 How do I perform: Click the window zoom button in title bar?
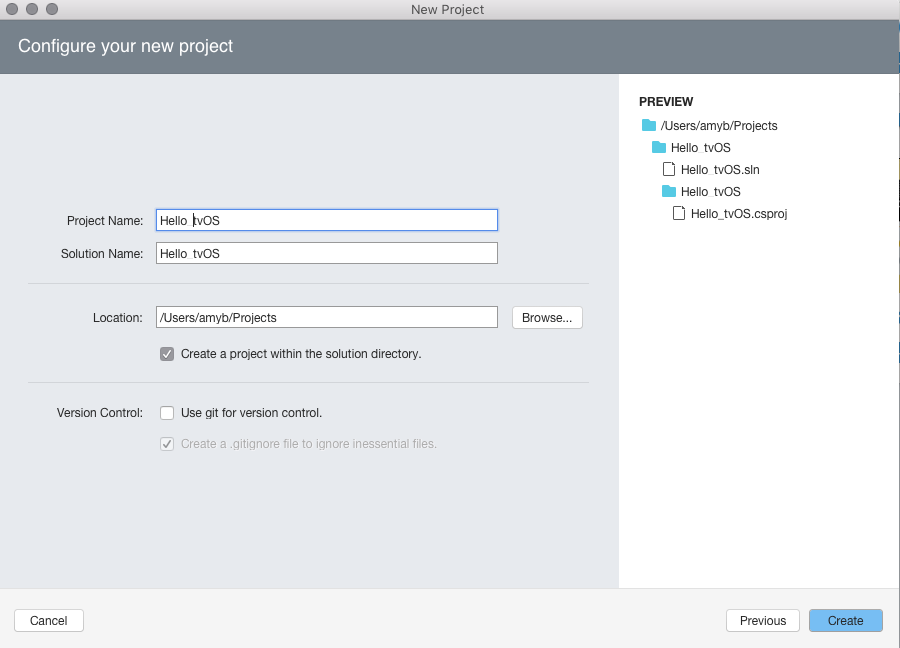point(51,9)
